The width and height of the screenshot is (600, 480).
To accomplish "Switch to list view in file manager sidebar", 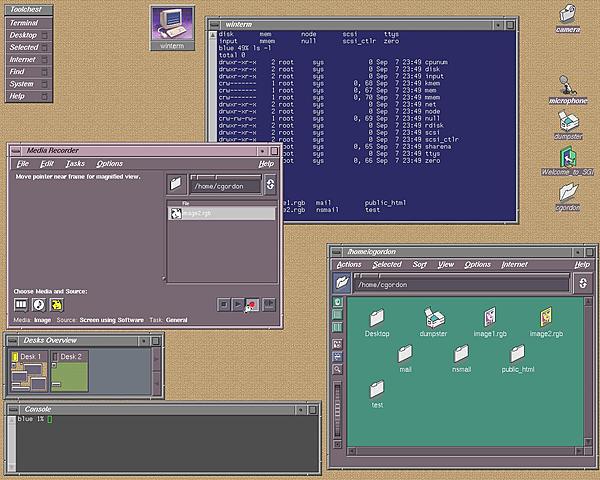I will coord(337,315).
